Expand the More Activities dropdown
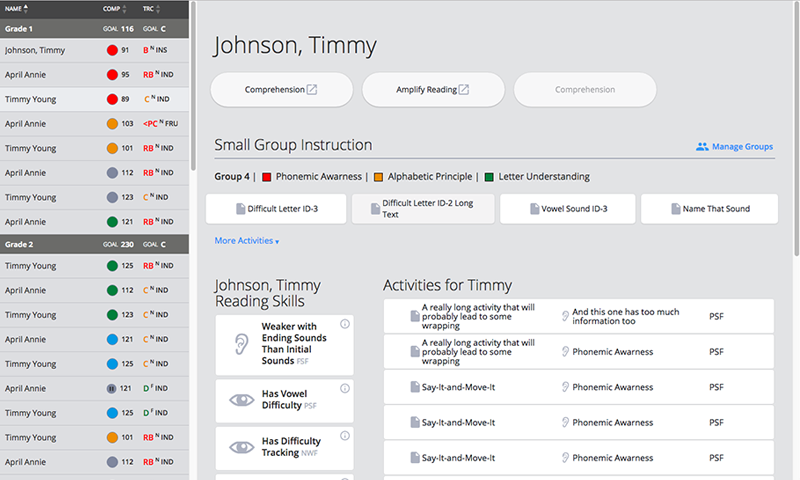 [x=246, y=241]
